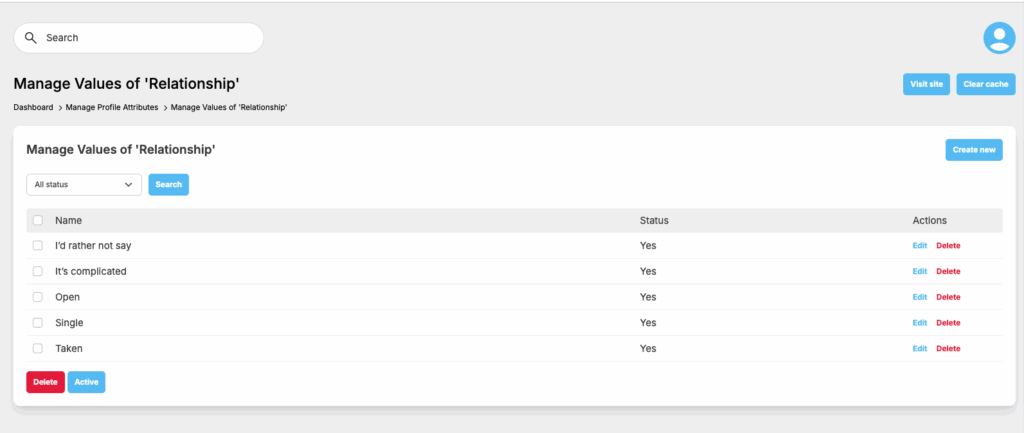Select the 'Single' row checkbox
This screenshot has height=433, width=1024.
pos(38,323)
